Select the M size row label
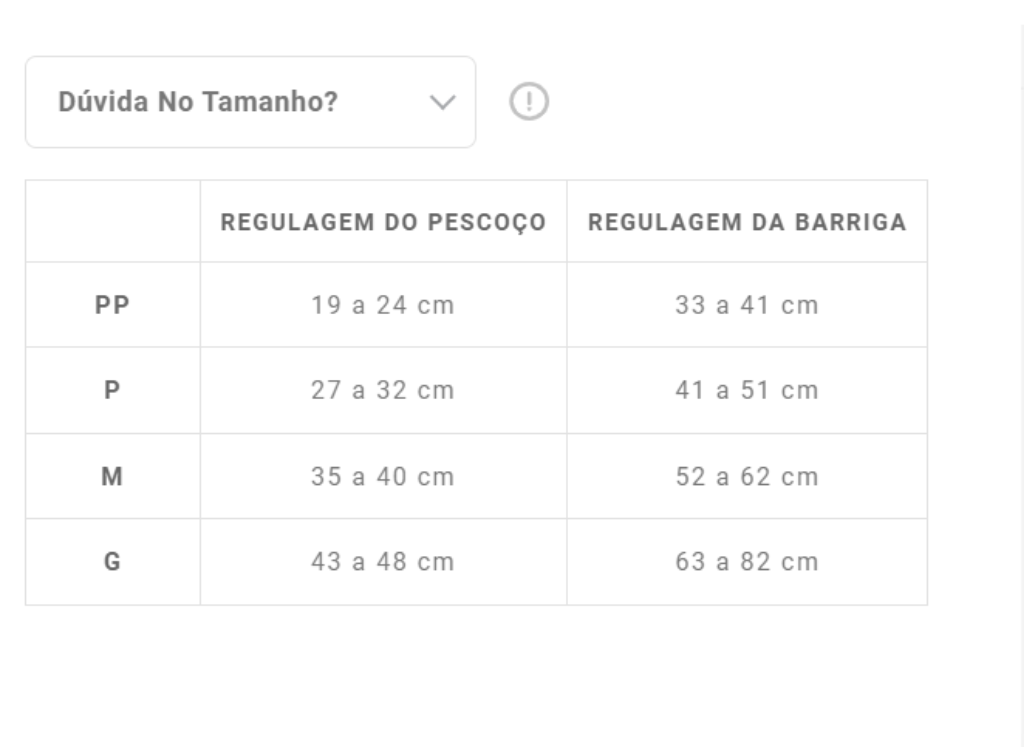Viewport: 1024px width, 747px height. click(112, 476)
